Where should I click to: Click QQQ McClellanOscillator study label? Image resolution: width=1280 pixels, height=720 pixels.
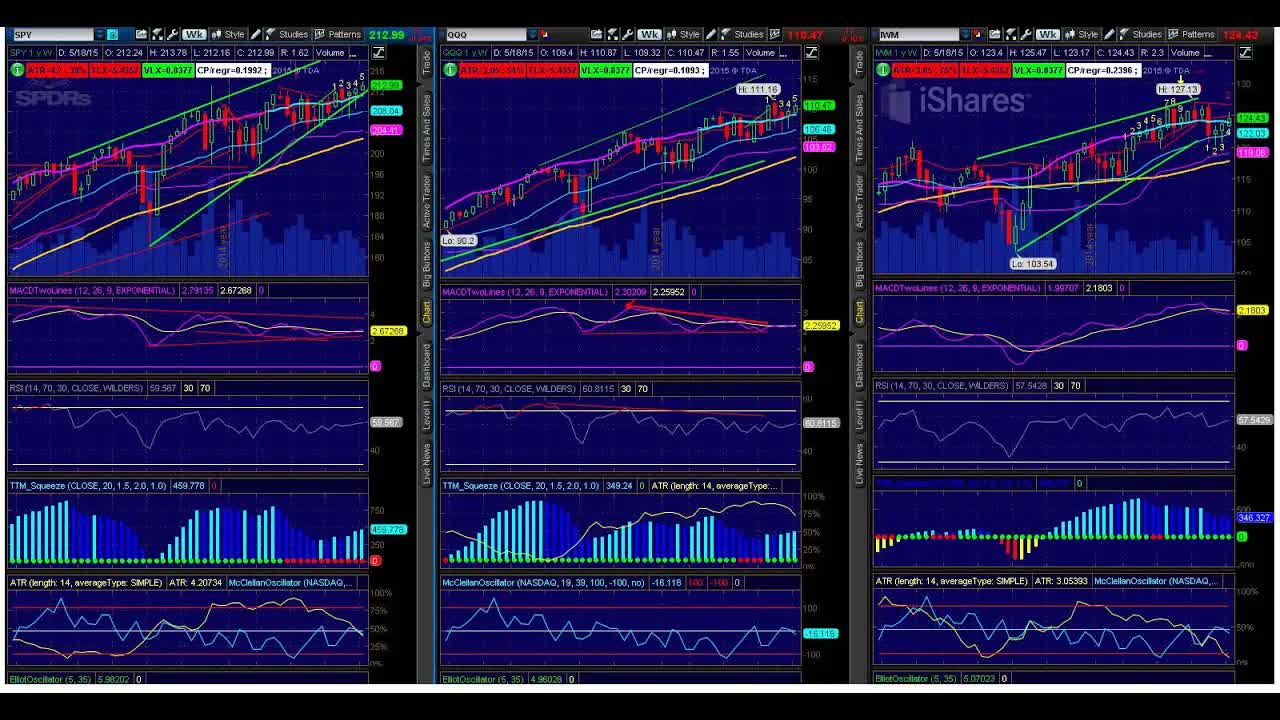click(543, 582)
